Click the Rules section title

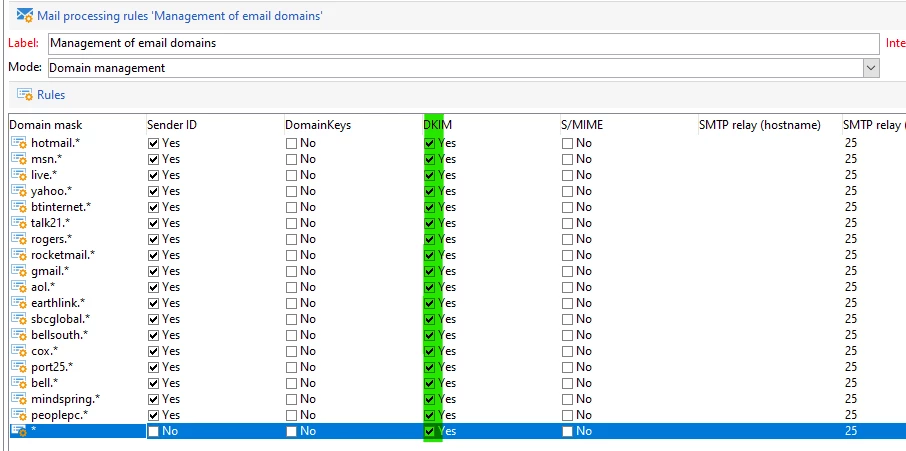click(51, 95)
